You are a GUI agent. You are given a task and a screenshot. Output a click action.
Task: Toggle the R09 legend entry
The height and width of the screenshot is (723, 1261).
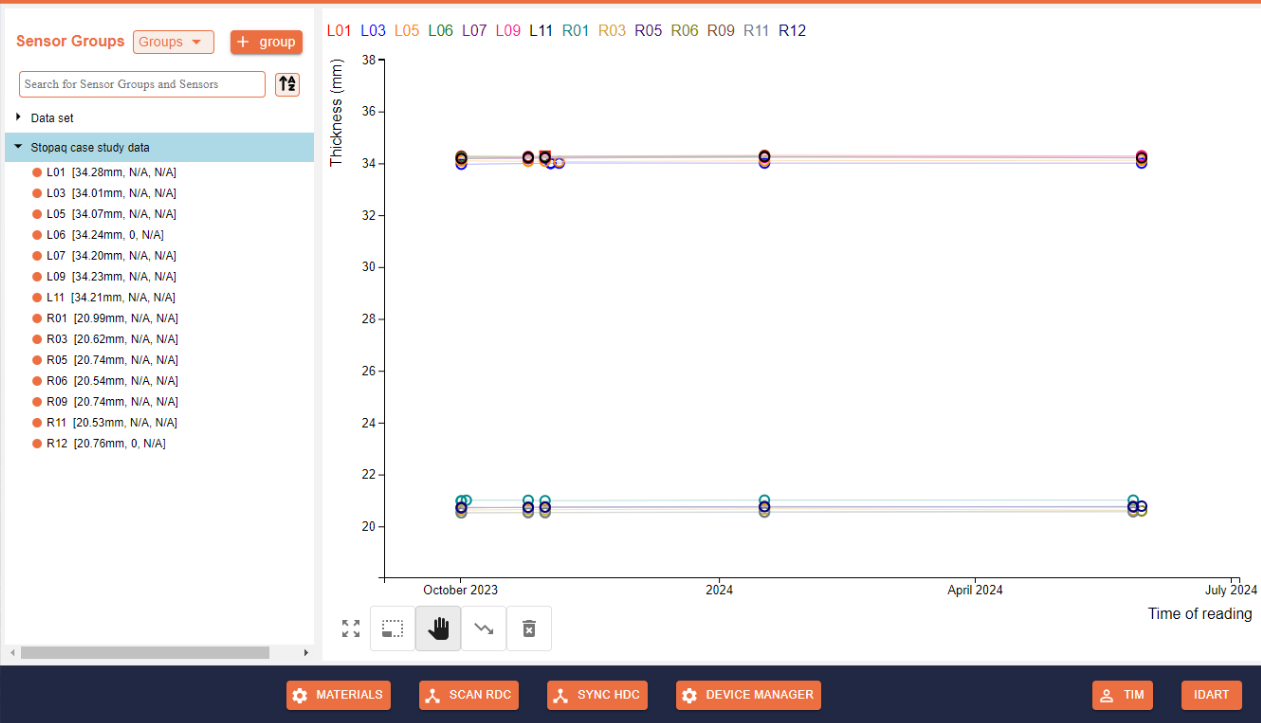[x=721, y=31]
